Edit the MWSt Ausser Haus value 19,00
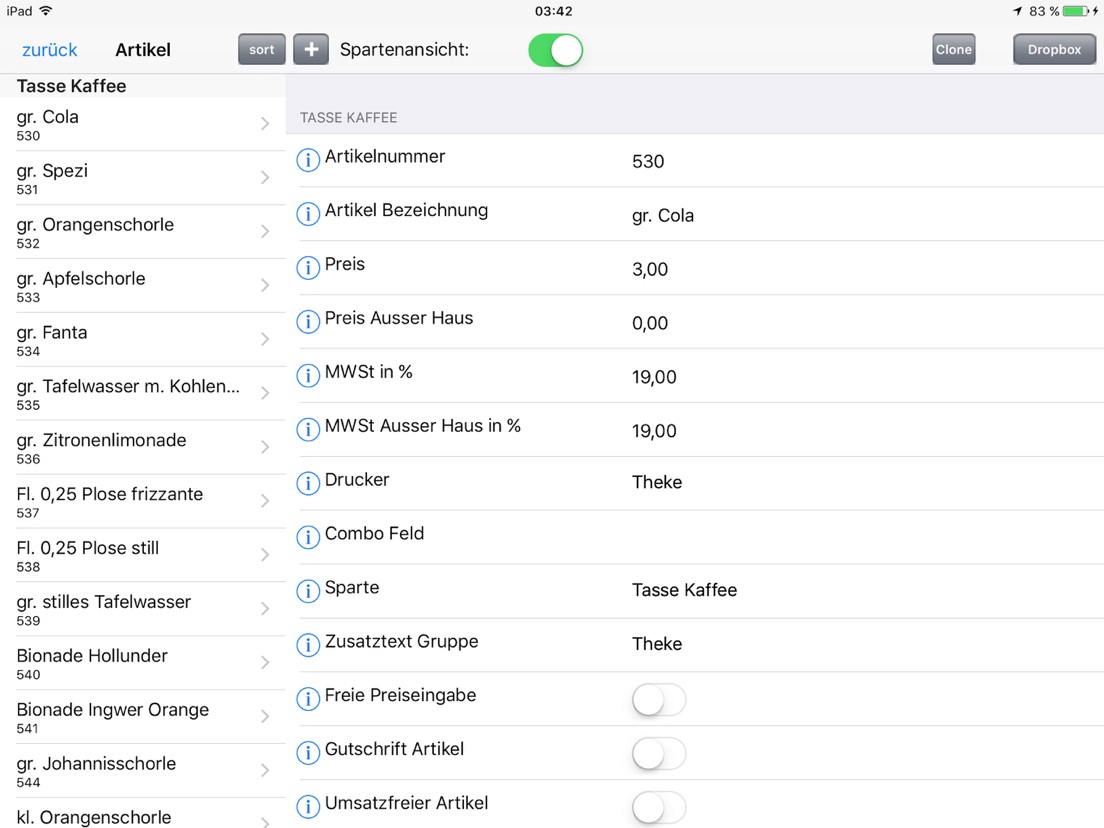Viewport: 1104px width, 828px height. point(654,431)
